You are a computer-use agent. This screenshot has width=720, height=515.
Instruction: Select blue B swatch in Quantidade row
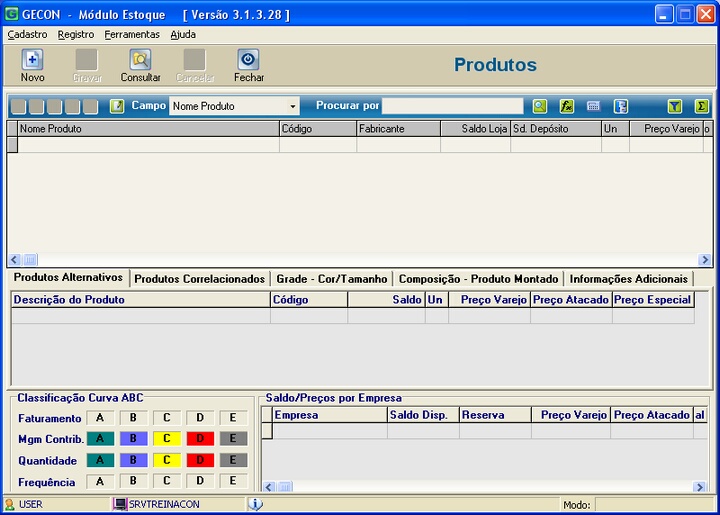point(134,460)
